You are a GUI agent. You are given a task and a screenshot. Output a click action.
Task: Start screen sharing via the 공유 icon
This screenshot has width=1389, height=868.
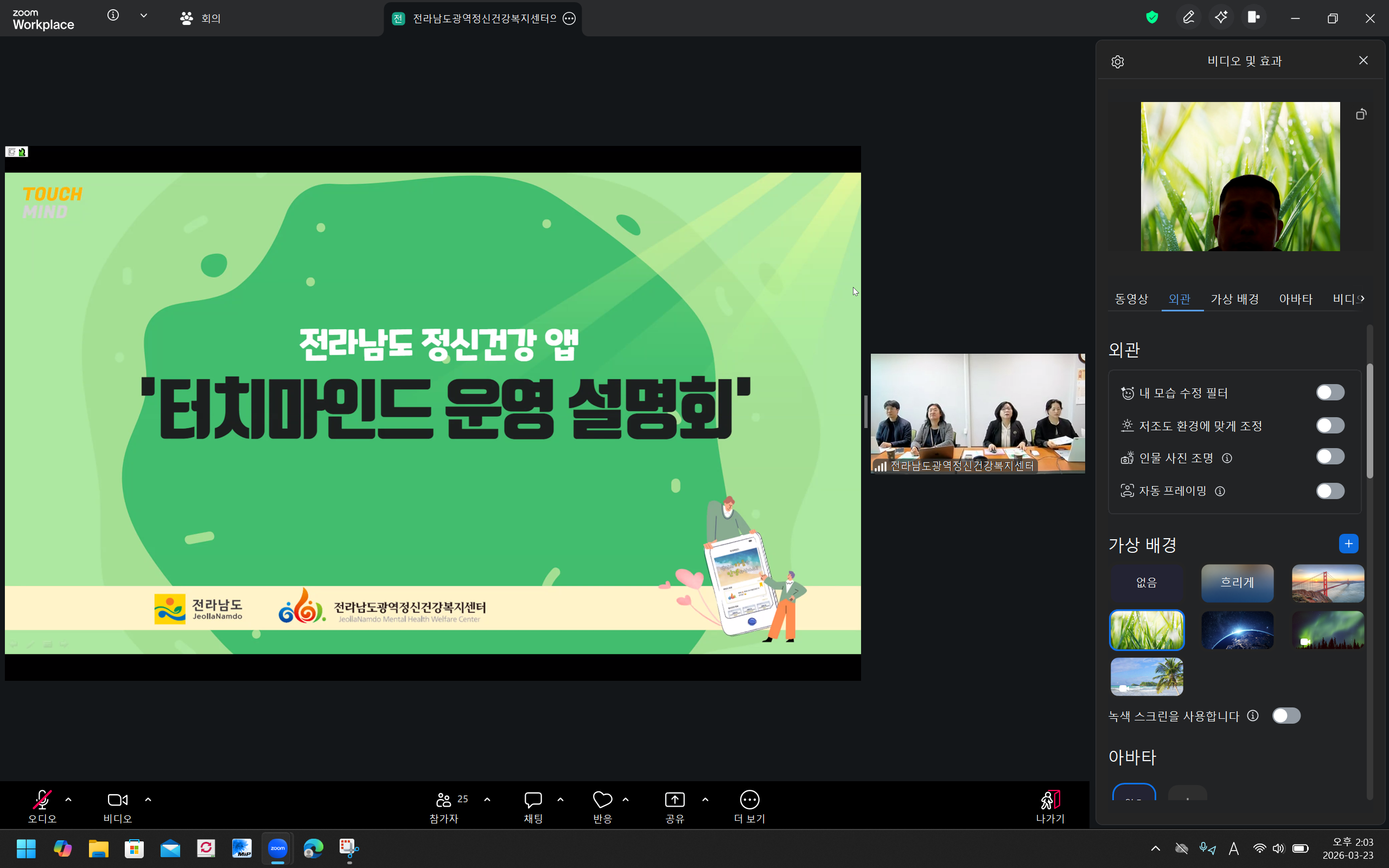pos(674,799)
